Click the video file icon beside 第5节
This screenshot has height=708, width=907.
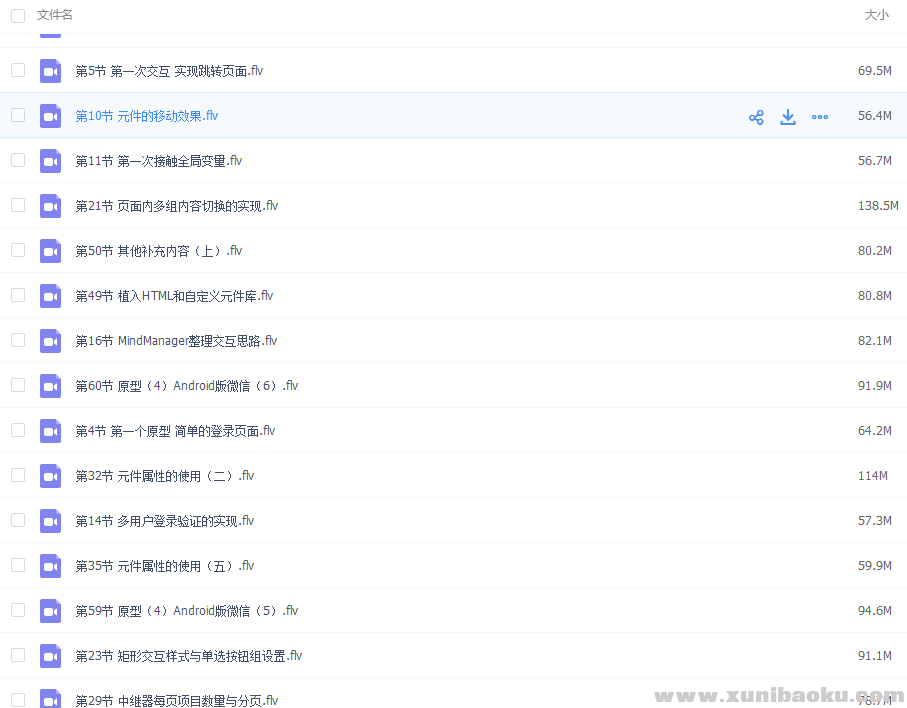50,70
